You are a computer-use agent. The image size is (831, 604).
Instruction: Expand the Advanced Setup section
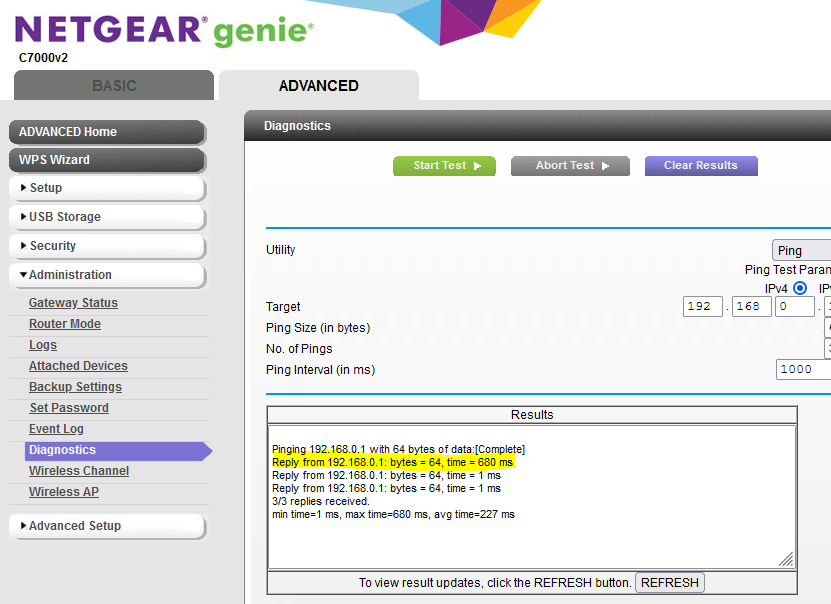(x=107, y=526)
